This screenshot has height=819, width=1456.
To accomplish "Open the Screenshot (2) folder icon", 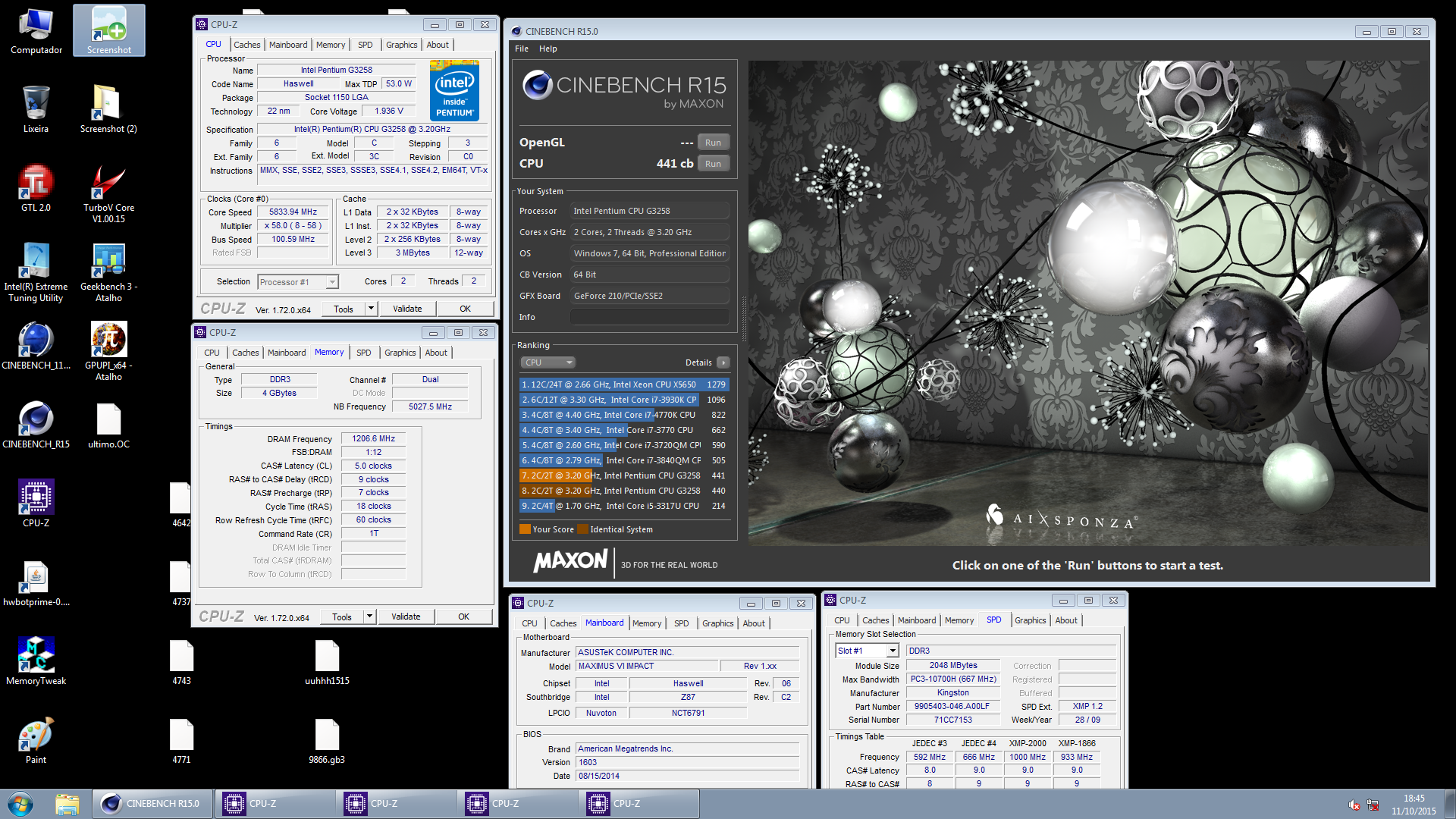I will [x=108, y=108].
